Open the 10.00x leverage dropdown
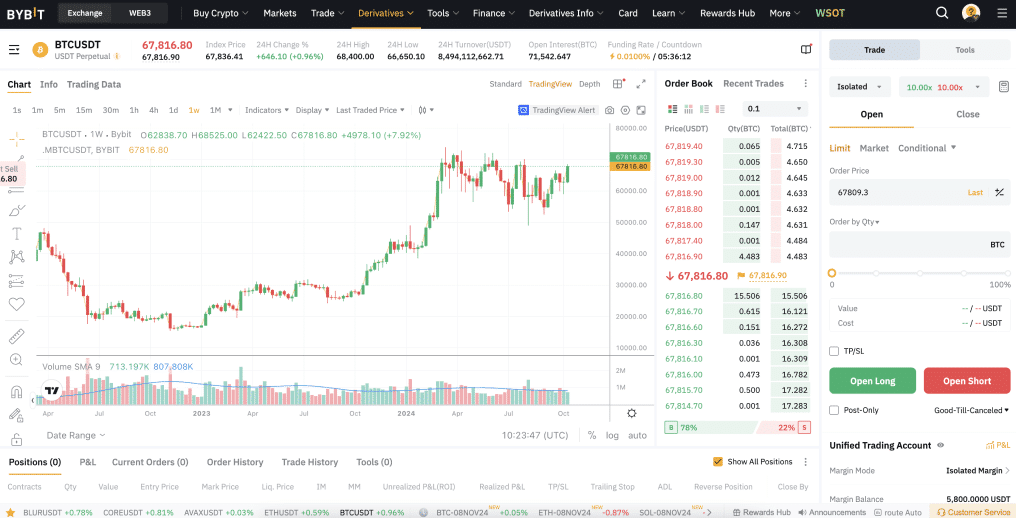The height and width of the screenshot is (518, 1016). pos(943,87)
